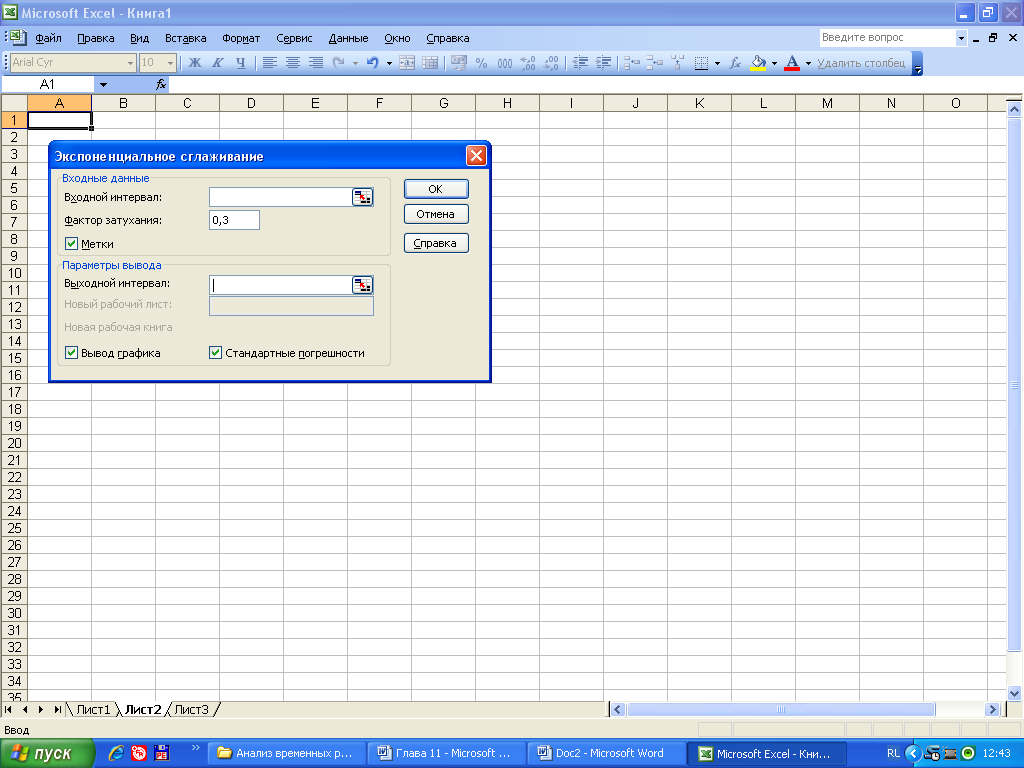Open the Сервис menu
The height and width of the screenshot is (768, 1024).
(x=294, y=38)
